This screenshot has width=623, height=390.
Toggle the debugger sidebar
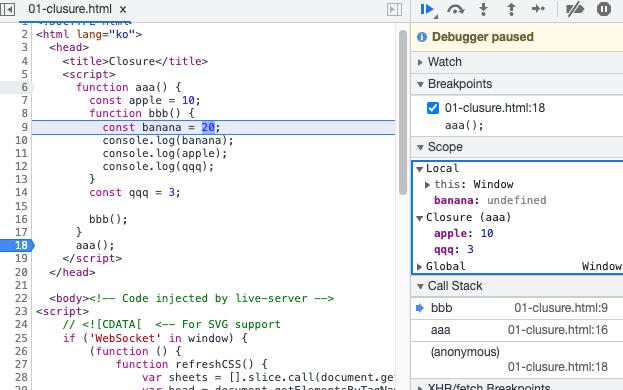point(394,10)
